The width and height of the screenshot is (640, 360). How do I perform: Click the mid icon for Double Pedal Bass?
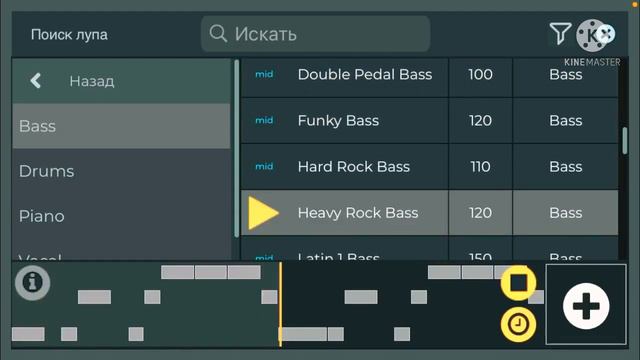pyautogui.click(x=264, y=74)
